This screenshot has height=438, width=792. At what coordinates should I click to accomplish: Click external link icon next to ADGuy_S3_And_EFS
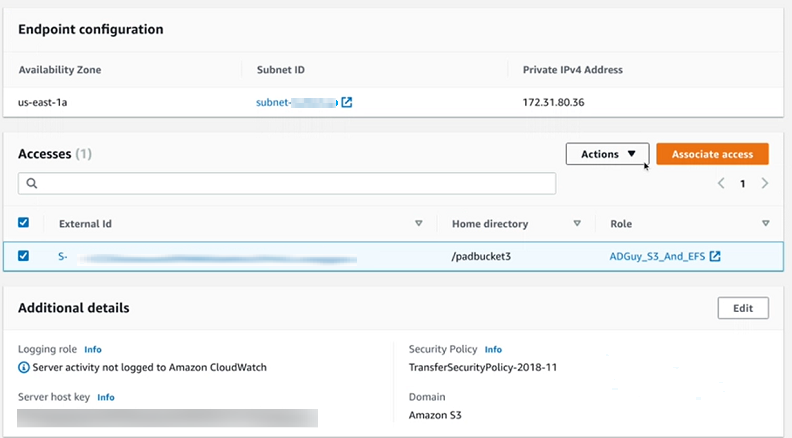(715, 256)
